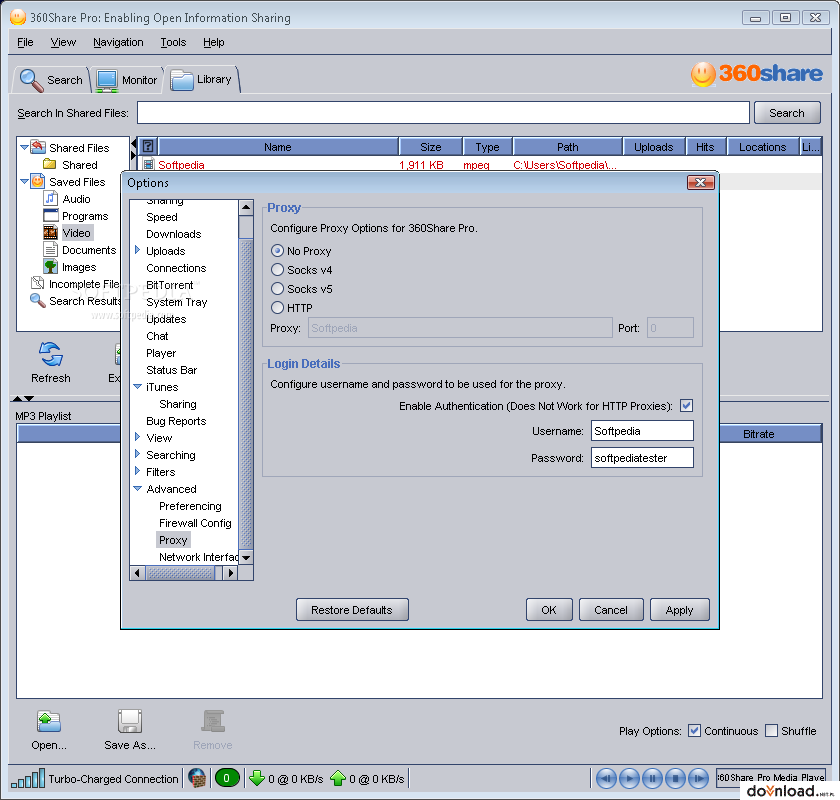Image resolution: width=840 pixels, height=800 pixels.
Task: Click the Open playlist icon
Action: tap(49, 721)
